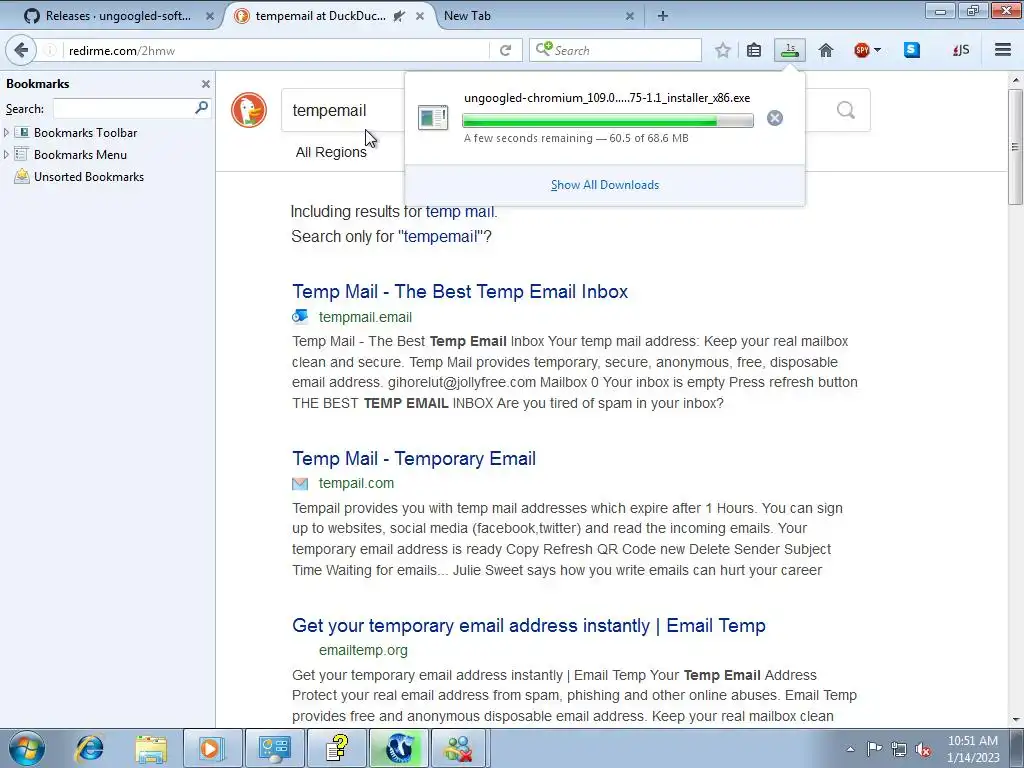Click the downloads progress toolbar button
This screenshot has height=768, width=1024.
click(x=790, y=50)
